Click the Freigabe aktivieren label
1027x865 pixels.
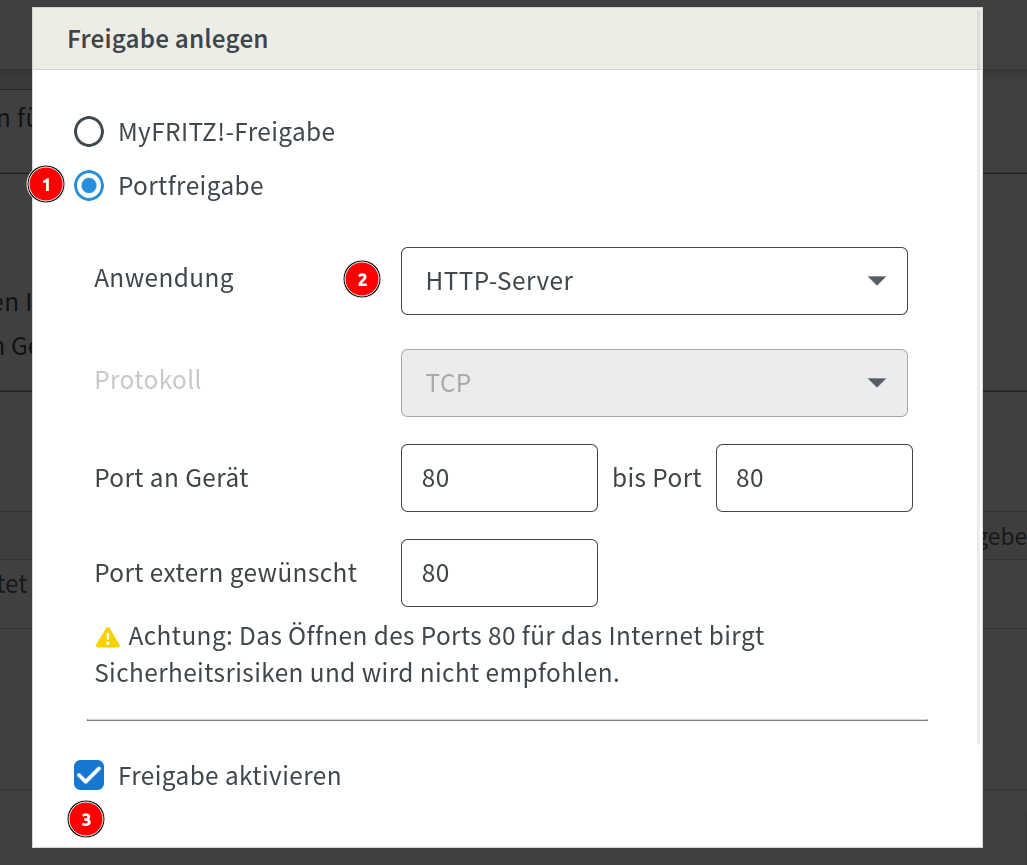tap(229, 777)
